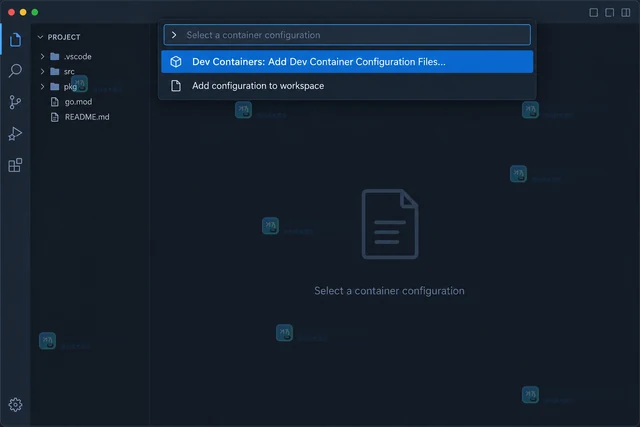Select the .vscode folder name
The width and height of the screenshot is (640, 427).
click(77, 56)
